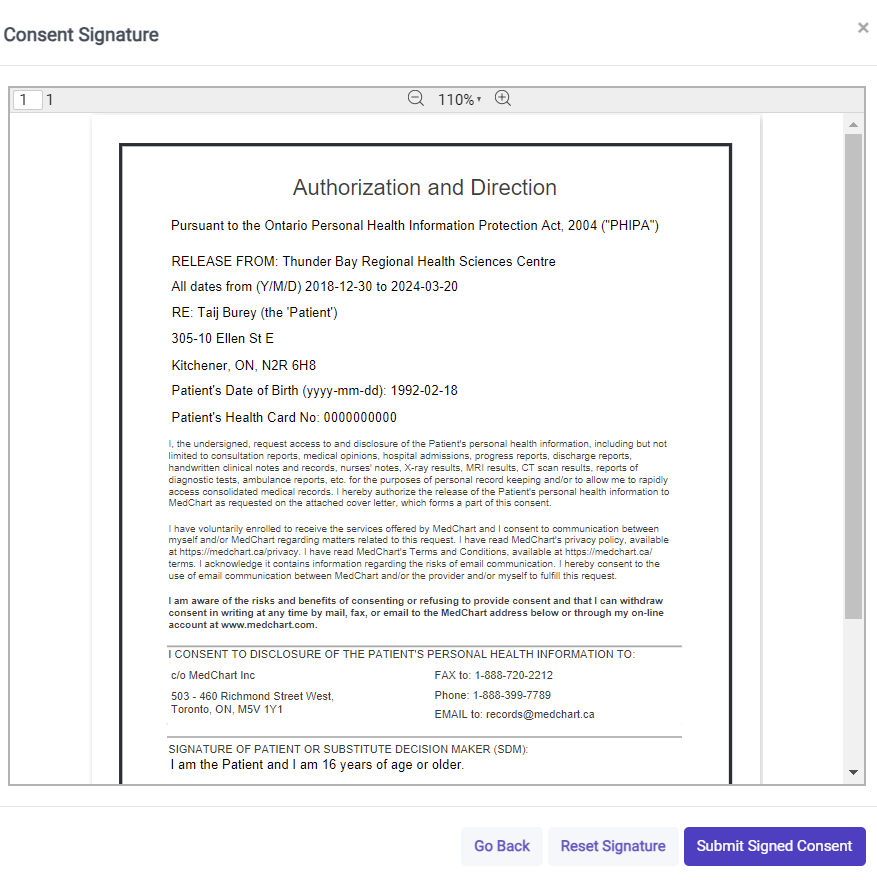Click '503 - 460 Richmond Street West' address

pyautogui.click(x=252, y=696)
